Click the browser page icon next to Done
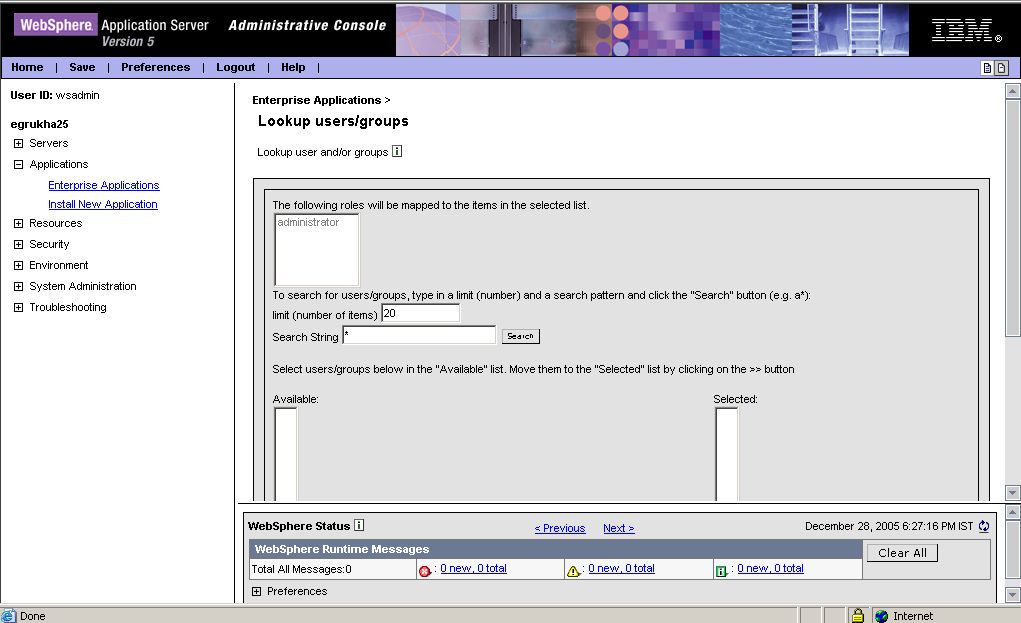 8,616
